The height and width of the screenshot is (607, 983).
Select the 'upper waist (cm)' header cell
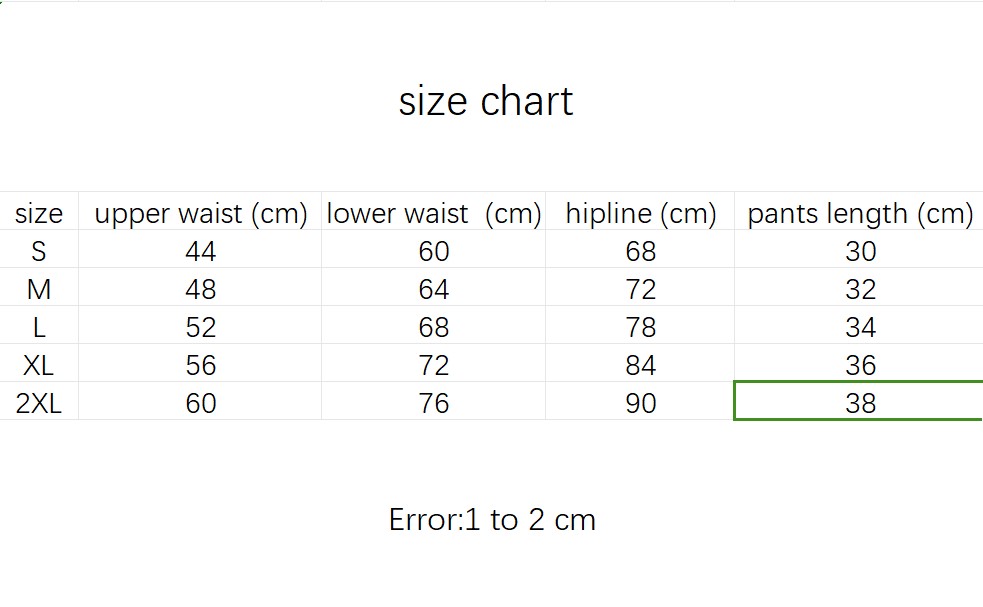[200, 211]
